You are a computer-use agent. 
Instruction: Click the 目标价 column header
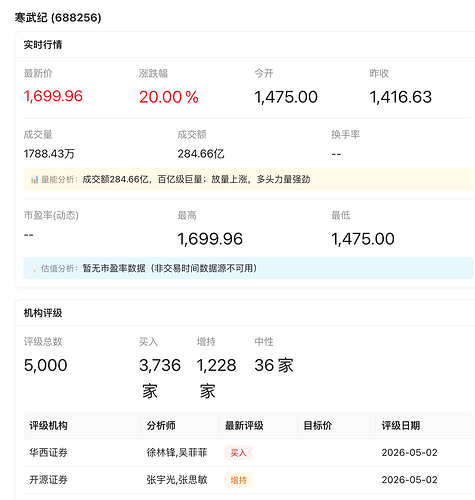coord(318,425)
